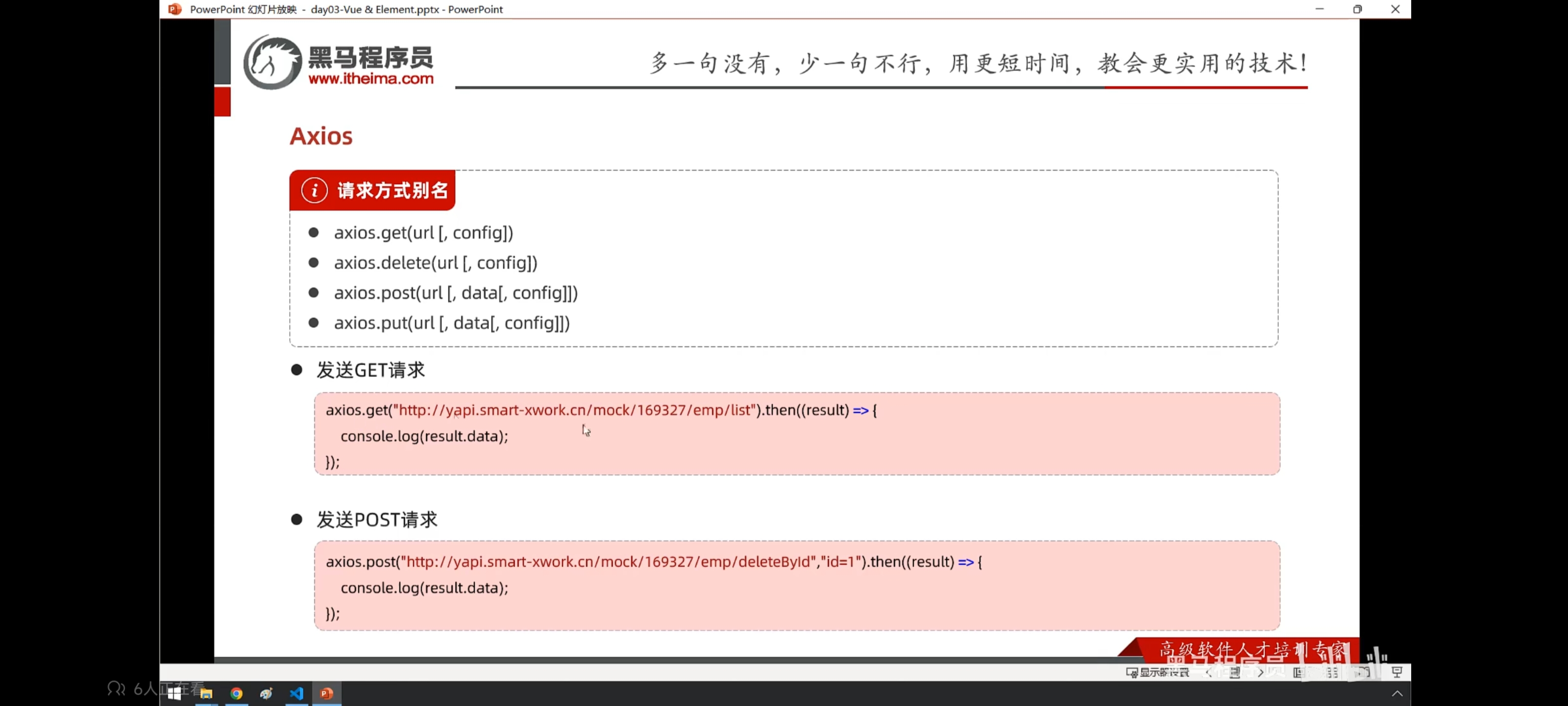Expand the system tray hidden icons arrow
The height and width of the screenshot is (706, 1568).
coord(1397,693)
